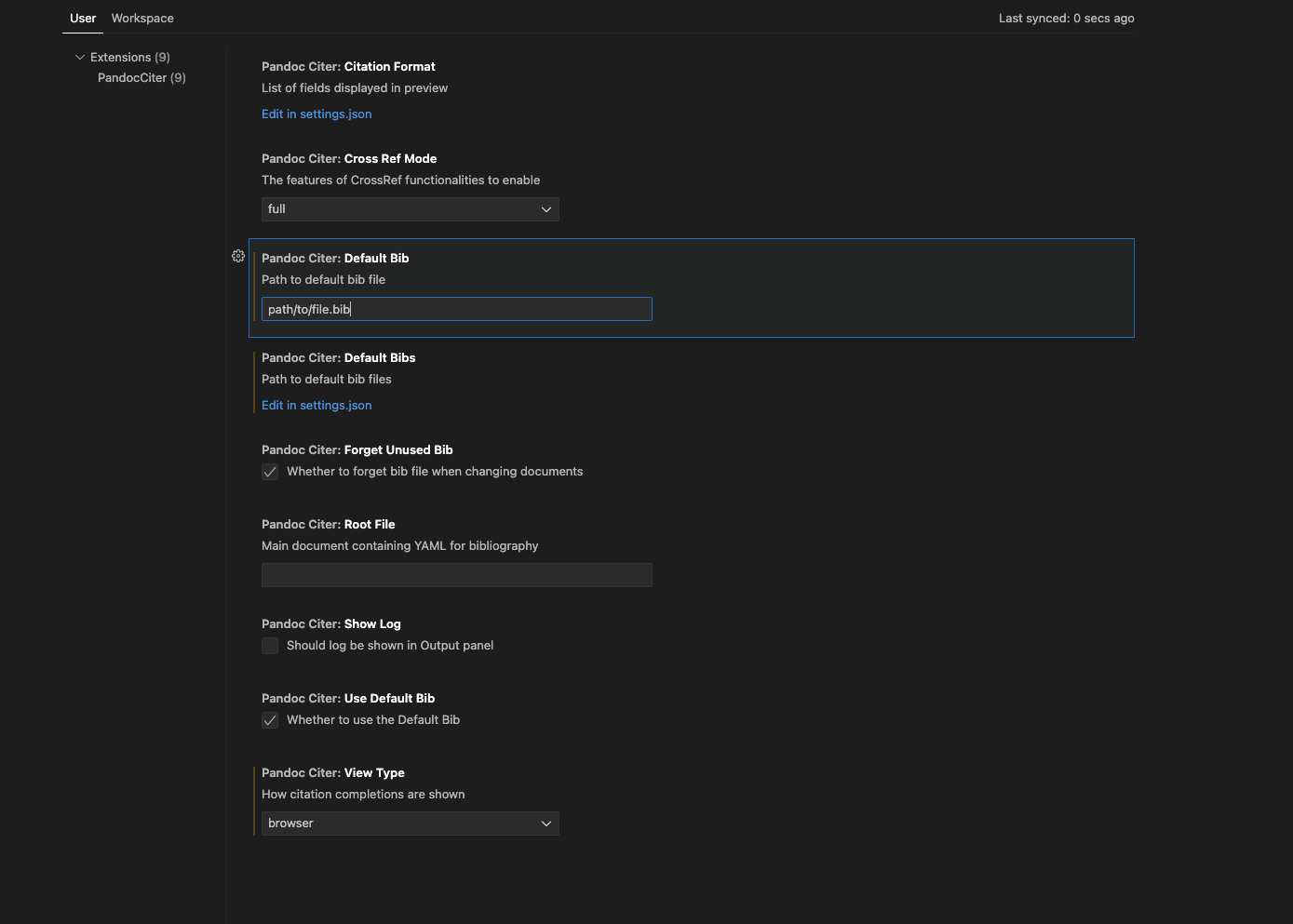This screenshot has height=924, width=1293.
Task: Click 'Should log be shown in Output panel' label
Action: coord(390,645)
